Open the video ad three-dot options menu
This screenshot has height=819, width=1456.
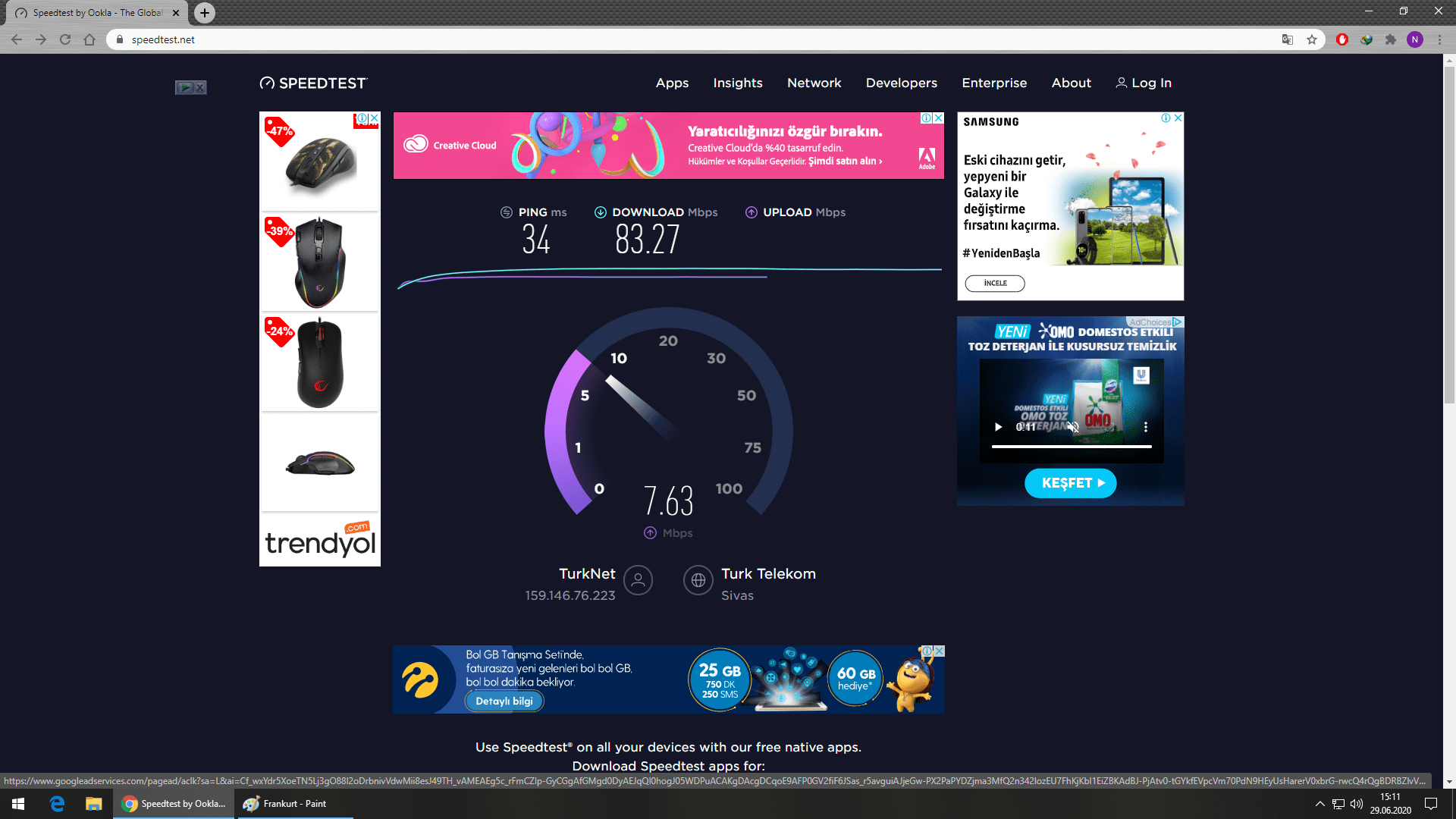[1145, 427]
